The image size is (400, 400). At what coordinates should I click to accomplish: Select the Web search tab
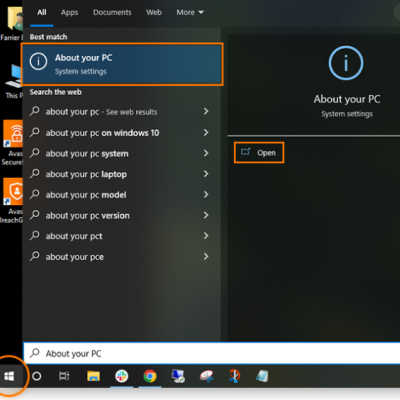[154, 13]
